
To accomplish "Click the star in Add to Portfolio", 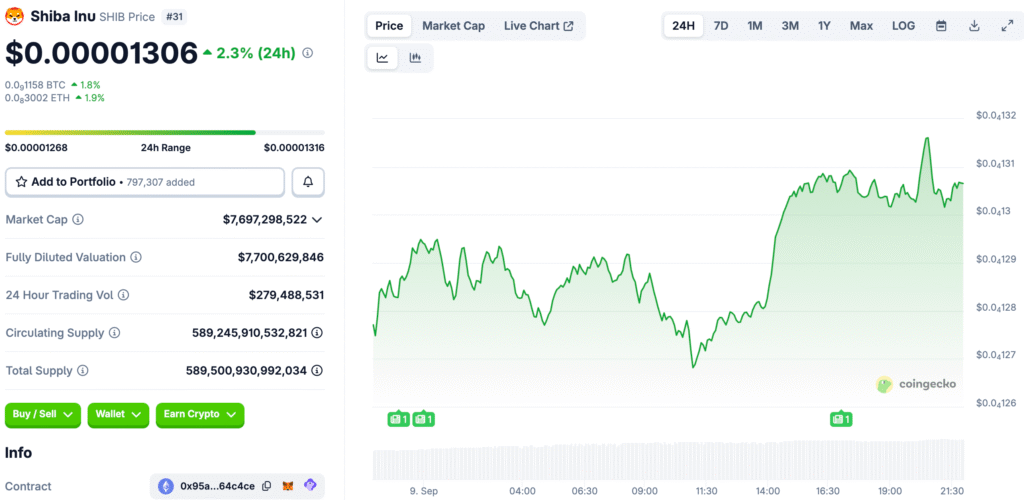I will coord(21,182).
